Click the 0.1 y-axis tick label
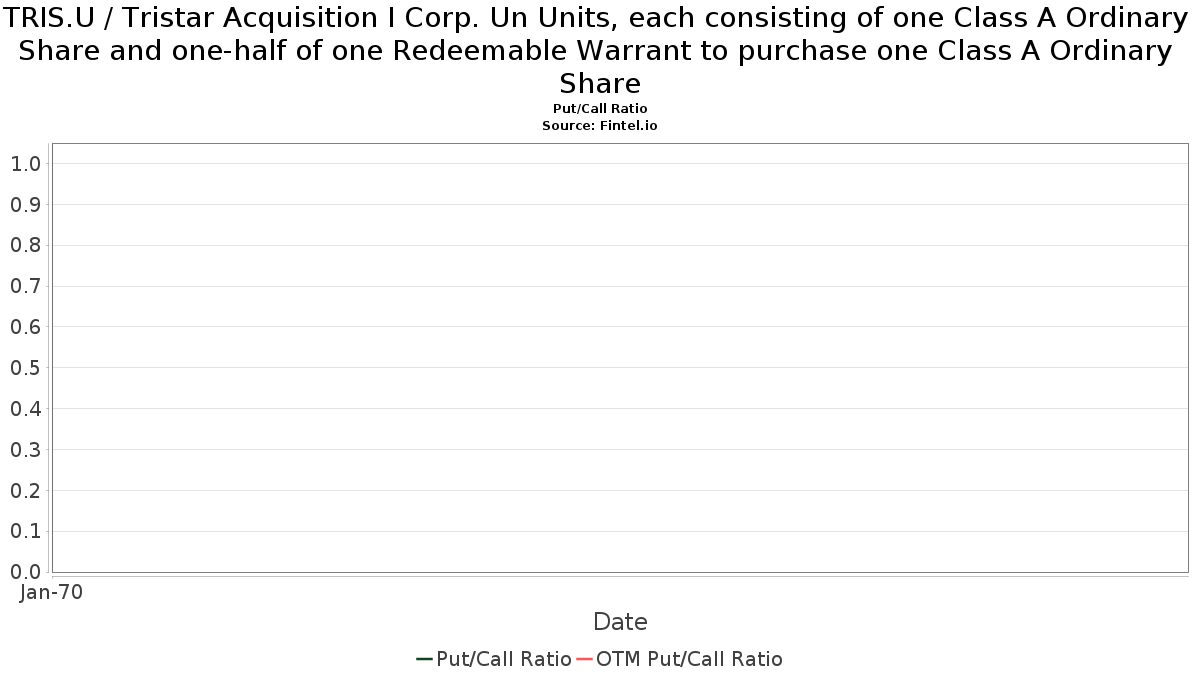 click(x=25, y=531)
